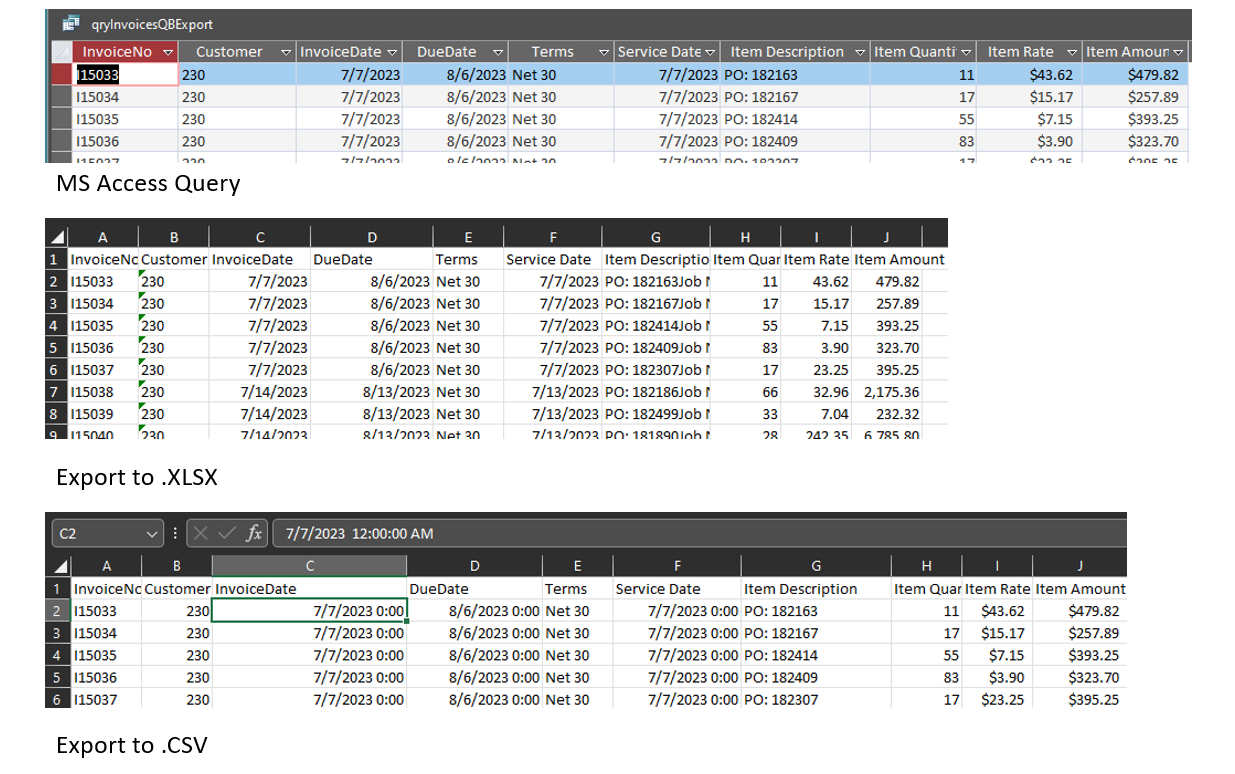Click the Insert Function fx icon
1235x774 pixels.
tap(254, 533)
